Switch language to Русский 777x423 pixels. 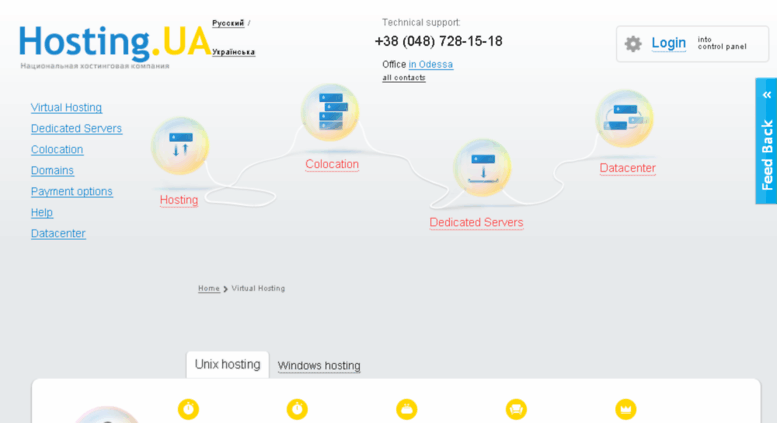[x=228, y=23]
